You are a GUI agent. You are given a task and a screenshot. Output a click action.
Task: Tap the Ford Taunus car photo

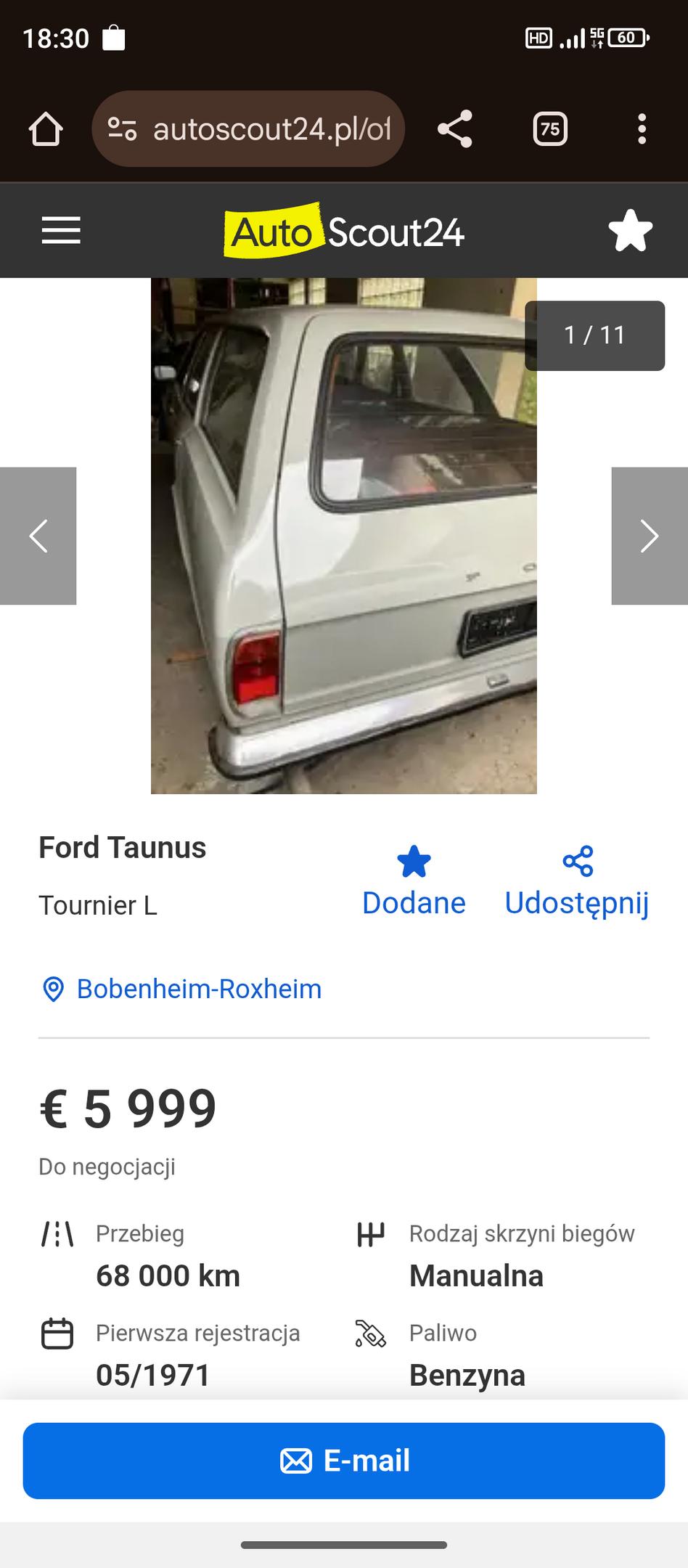tap(344, 536)
